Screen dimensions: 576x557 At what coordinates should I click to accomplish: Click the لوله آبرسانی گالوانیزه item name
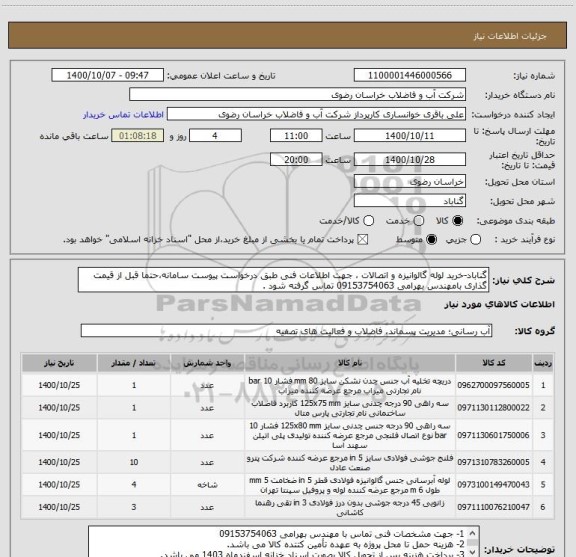(x=350, y=485)
